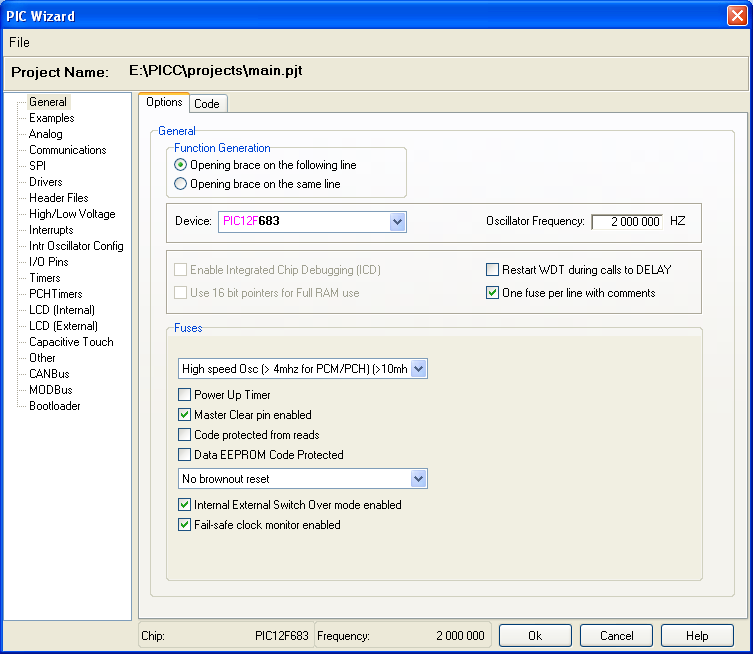Go to Capacitive Touch settings
753x654 pixels.
71,341
